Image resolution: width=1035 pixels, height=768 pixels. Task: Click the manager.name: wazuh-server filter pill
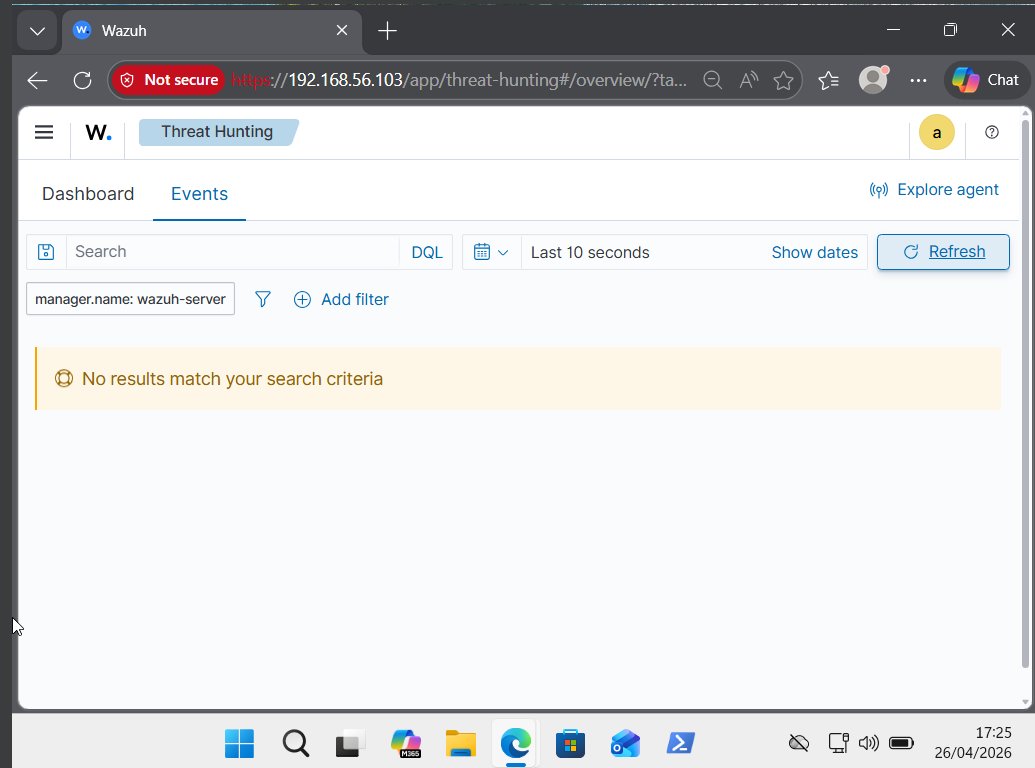pyautogui.click(x=130, y=300)
